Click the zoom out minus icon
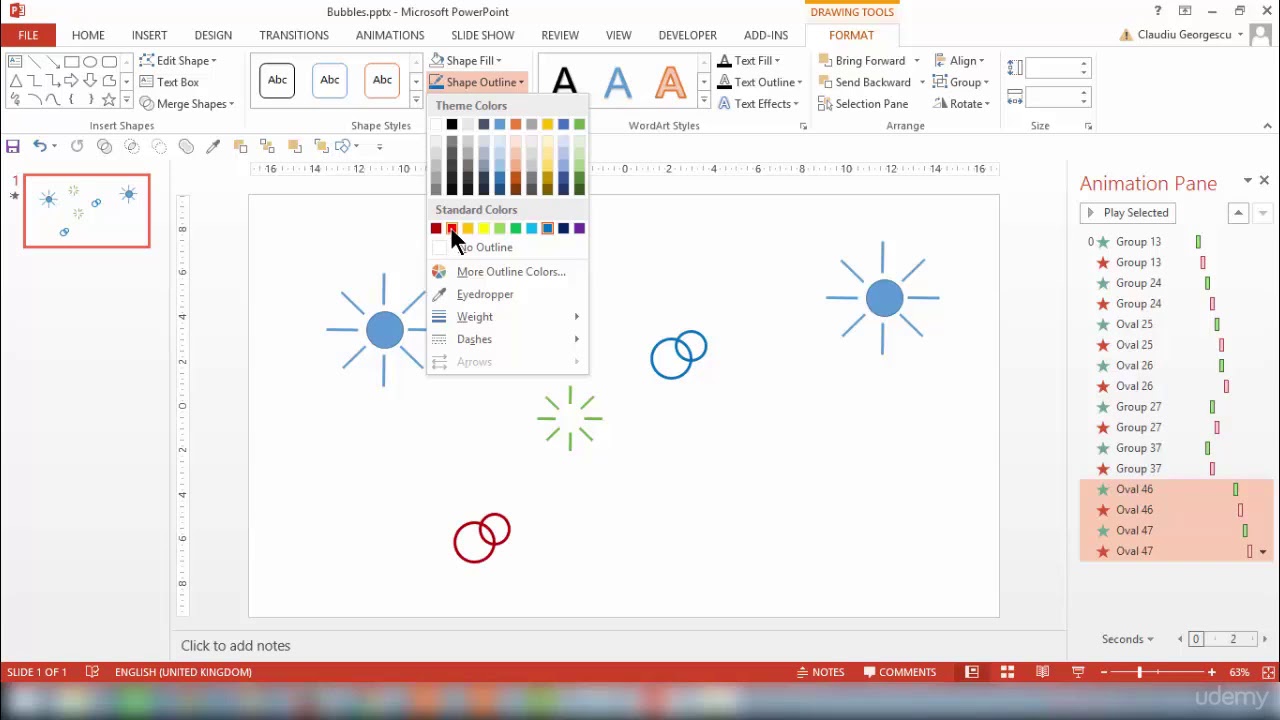This screenshot has width=1280, height=720. 1106,672
